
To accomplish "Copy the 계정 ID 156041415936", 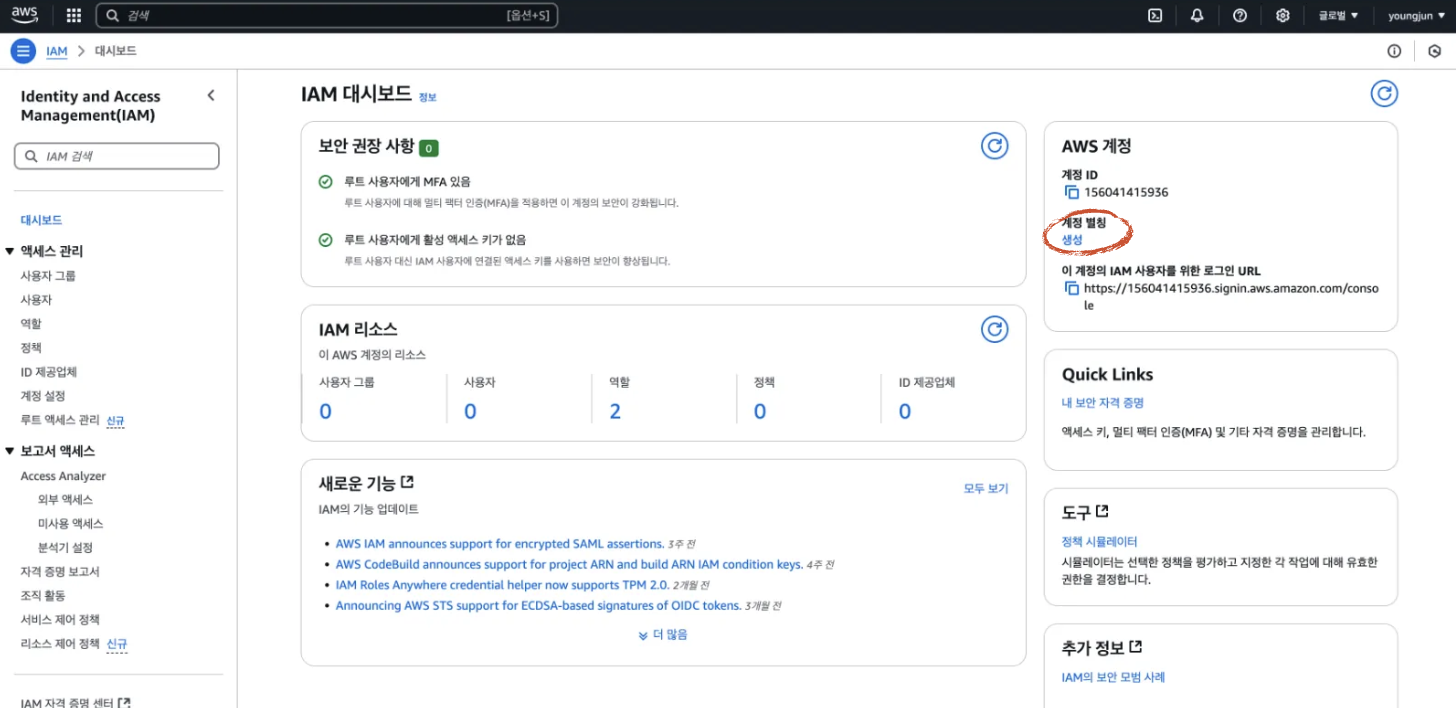I will [x=1071, y=192].
